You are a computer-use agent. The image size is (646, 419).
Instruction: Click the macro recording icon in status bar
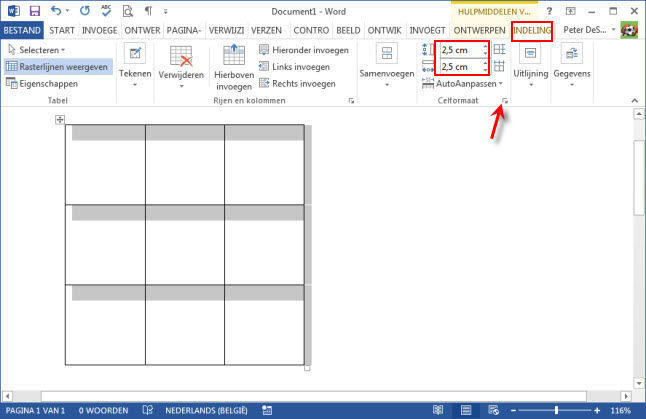pos(267,410)
